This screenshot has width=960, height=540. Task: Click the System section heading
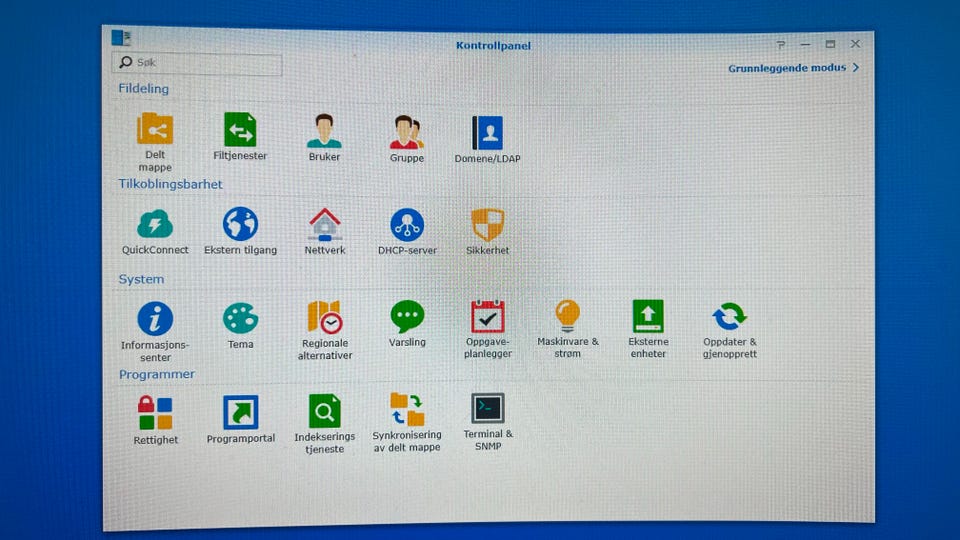click(x=141, y=279)
